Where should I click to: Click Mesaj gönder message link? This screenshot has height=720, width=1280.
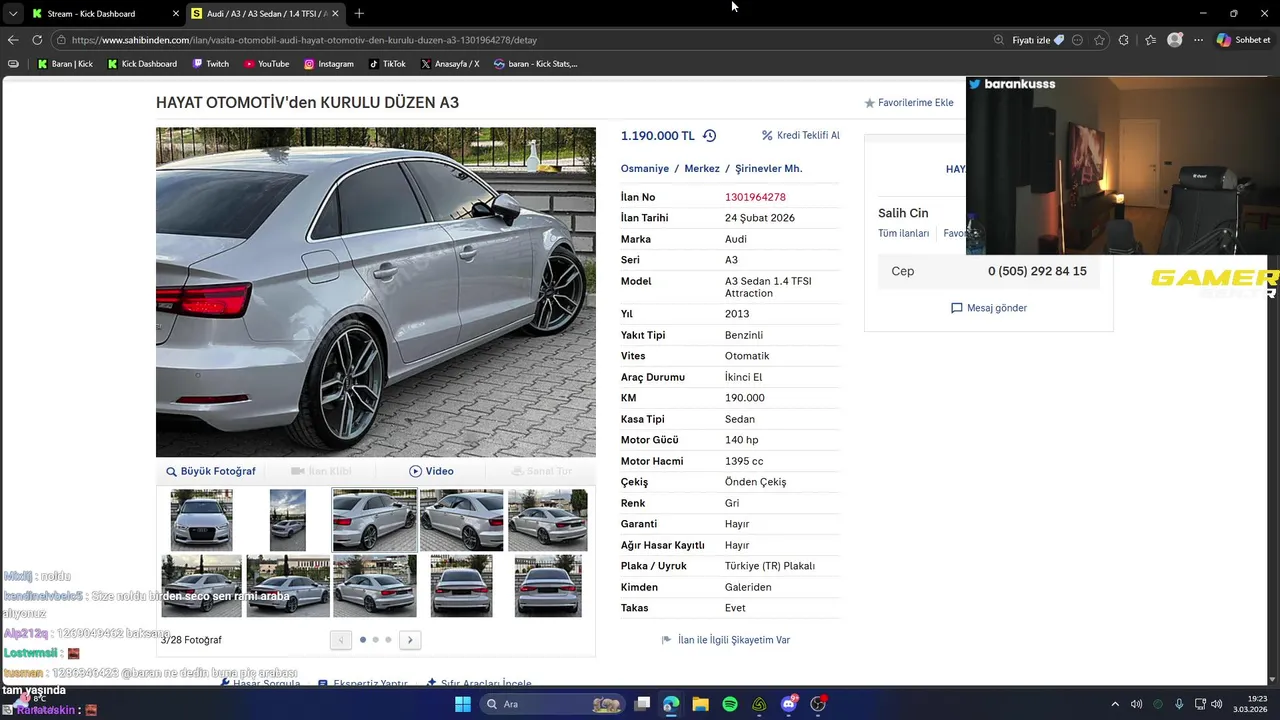(x=989, y=308)
